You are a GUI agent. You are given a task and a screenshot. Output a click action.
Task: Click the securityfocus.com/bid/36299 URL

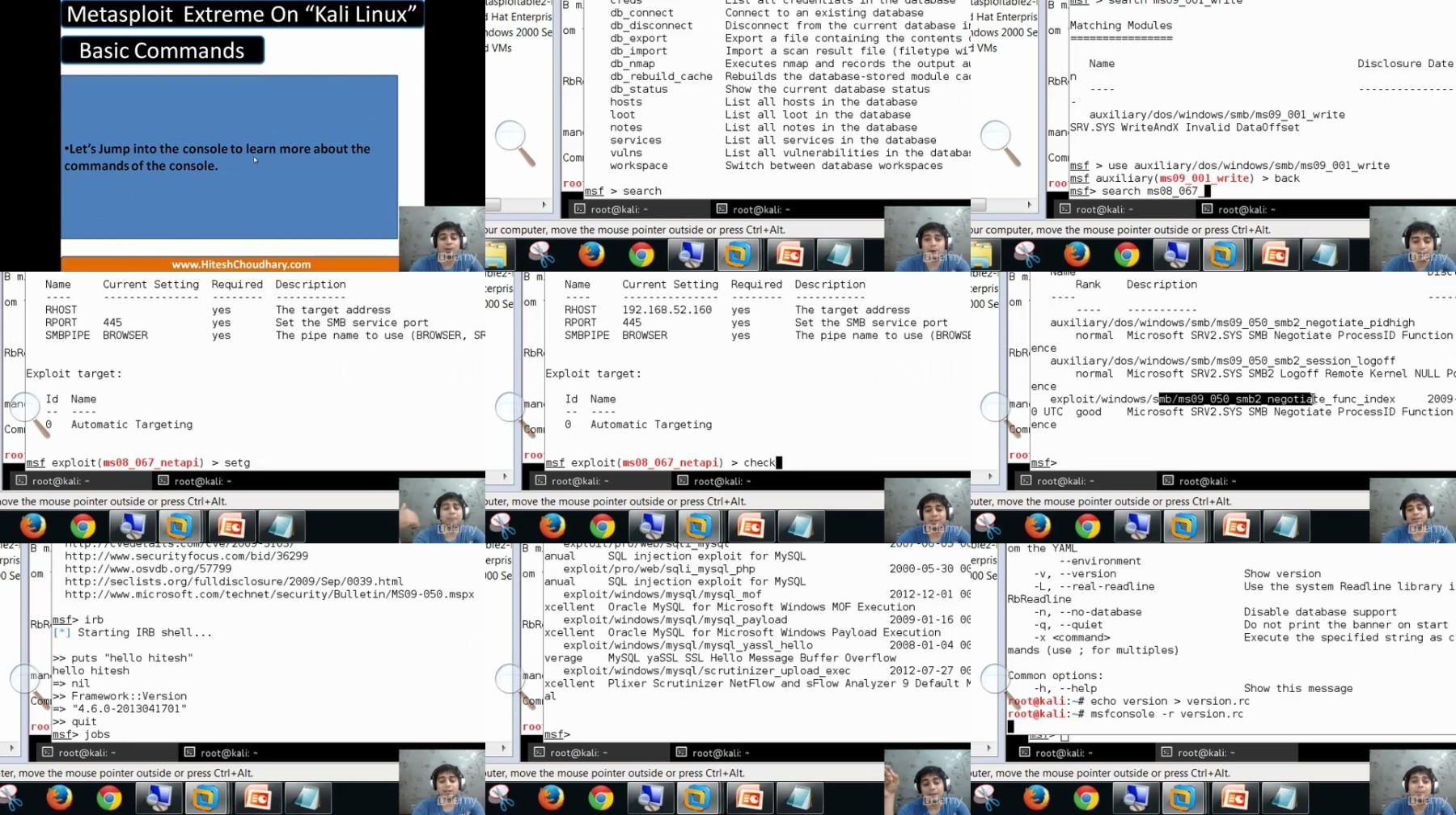click(186, 556)
